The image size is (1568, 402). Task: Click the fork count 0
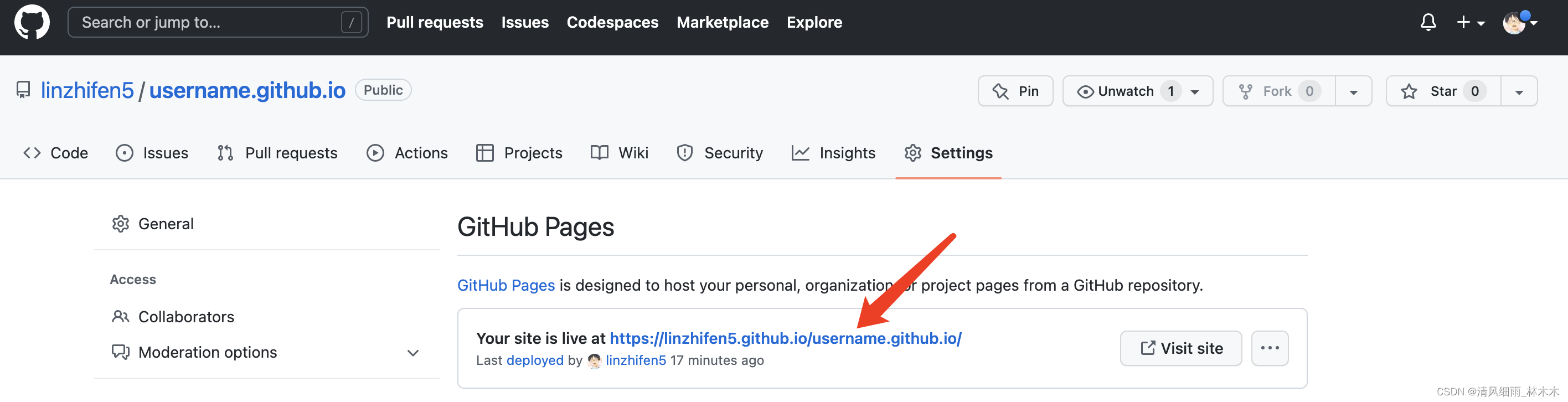(x=1309, y=91)
